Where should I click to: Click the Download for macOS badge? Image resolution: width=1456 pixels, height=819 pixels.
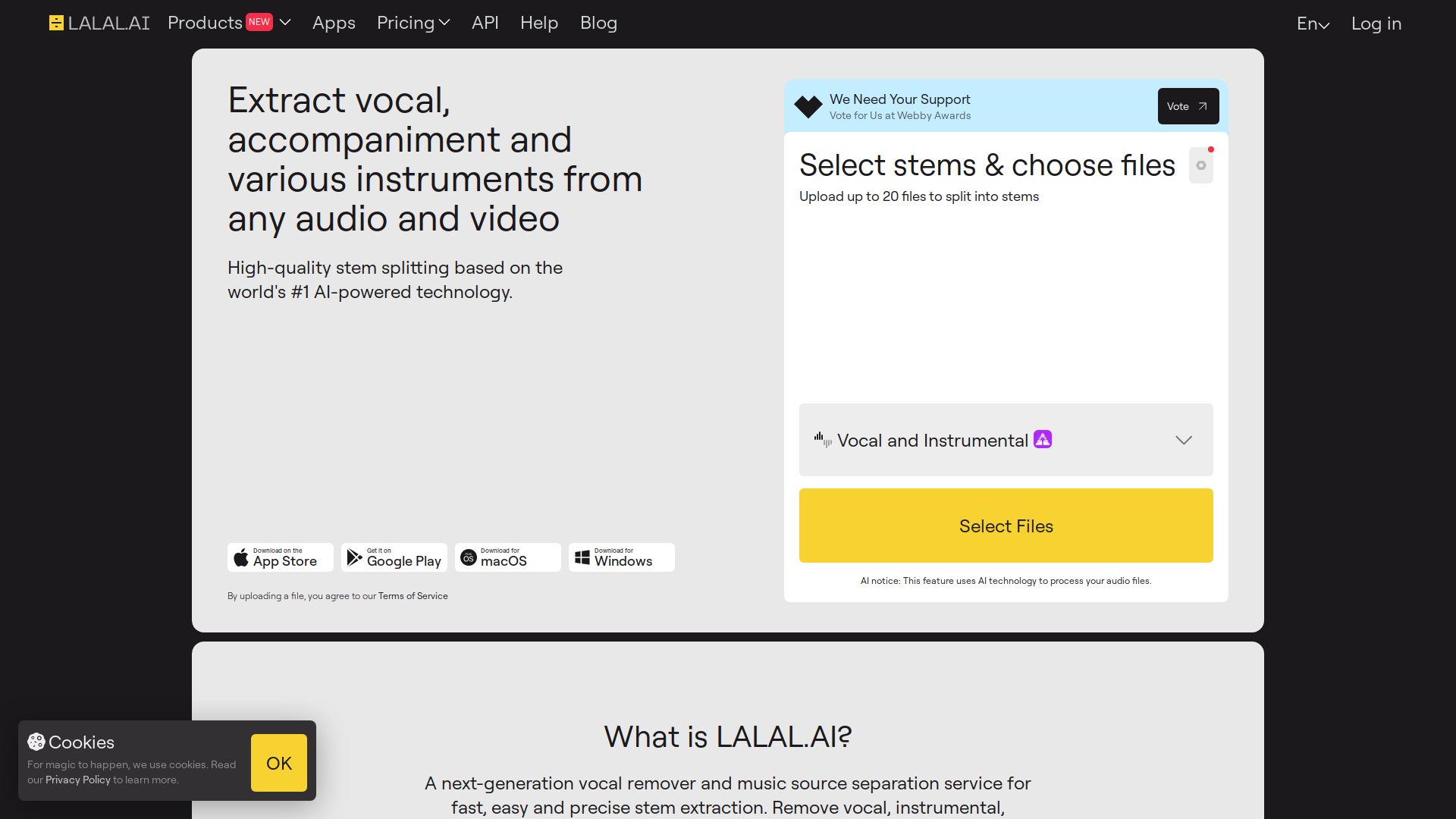click(x=507, y=557)
